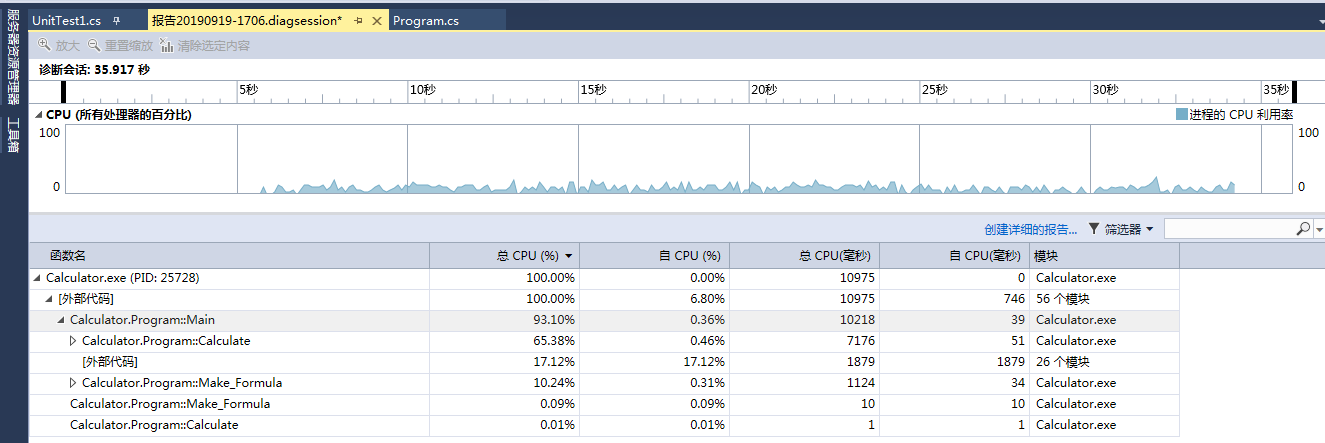
Task: Select the Calculator.Program::Main row
Action: pyautogui.click(x=604, y=320)
